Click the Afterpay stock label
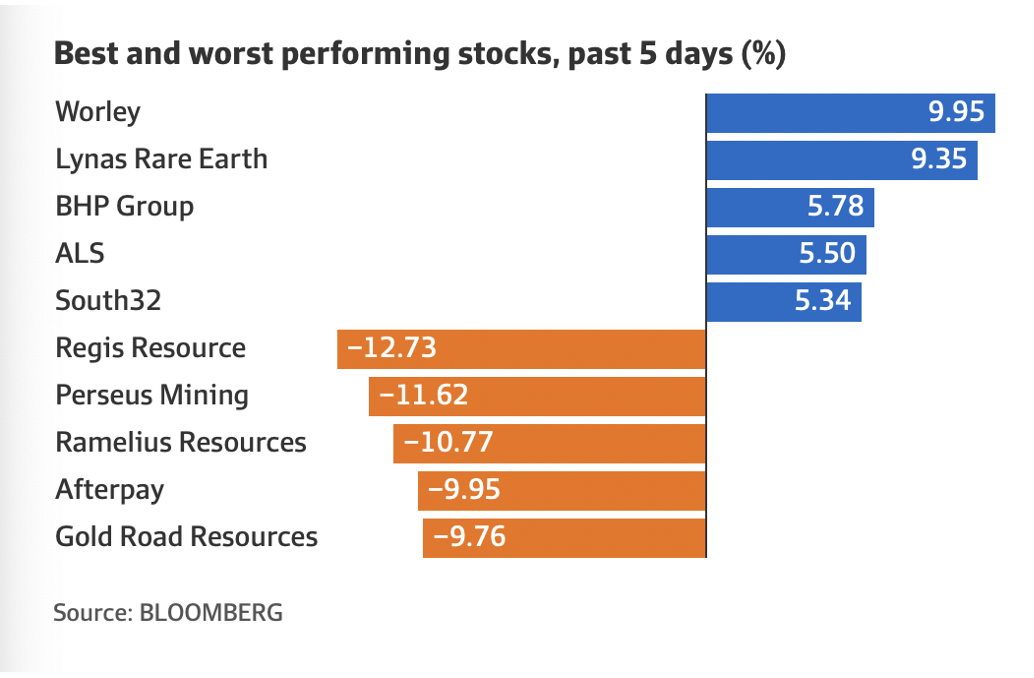Image resolution: width=1034 pixels, height=678 pixels. tap(110, 490)
